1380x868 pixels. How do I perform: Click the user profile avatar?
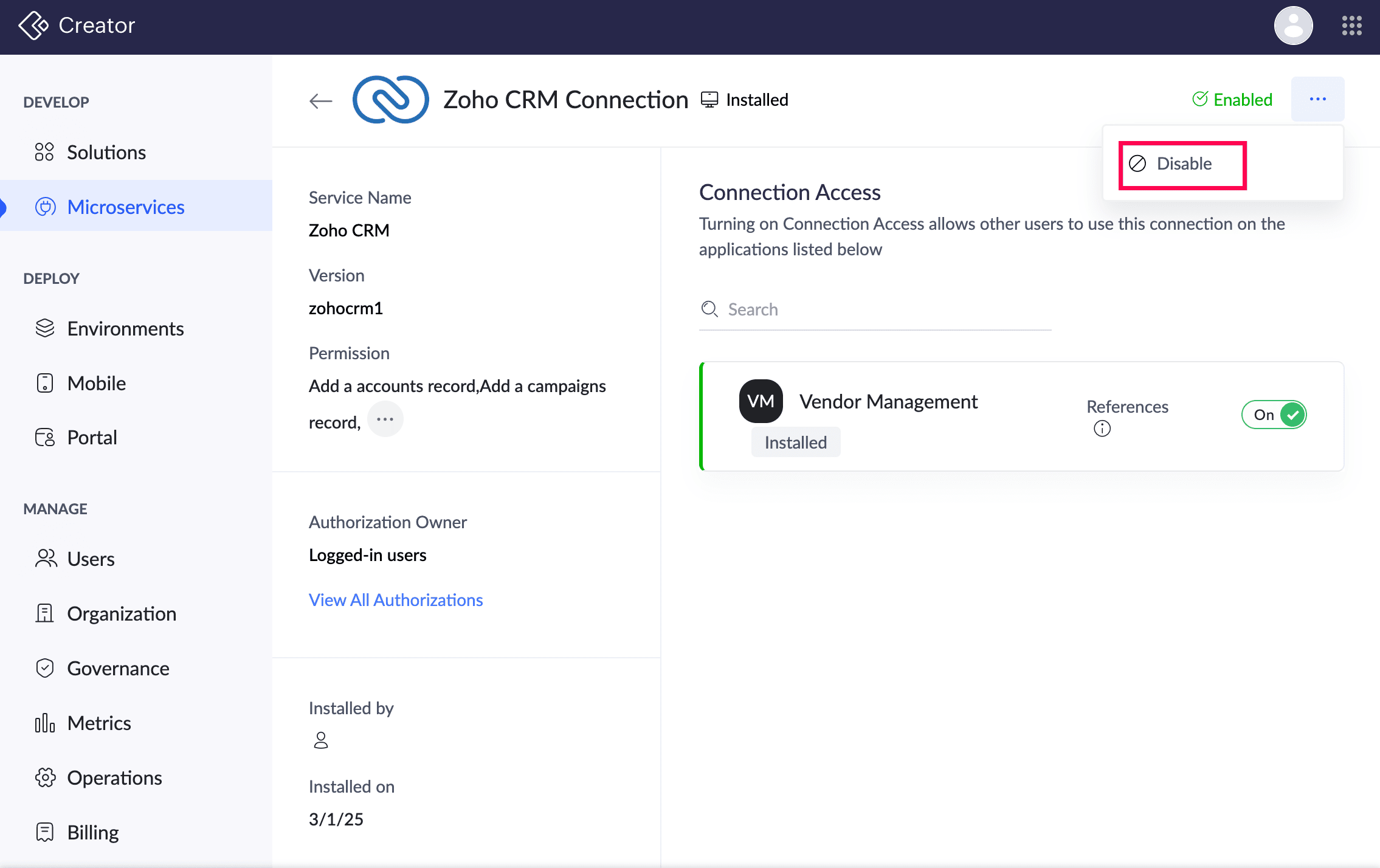pos(1293,26)
